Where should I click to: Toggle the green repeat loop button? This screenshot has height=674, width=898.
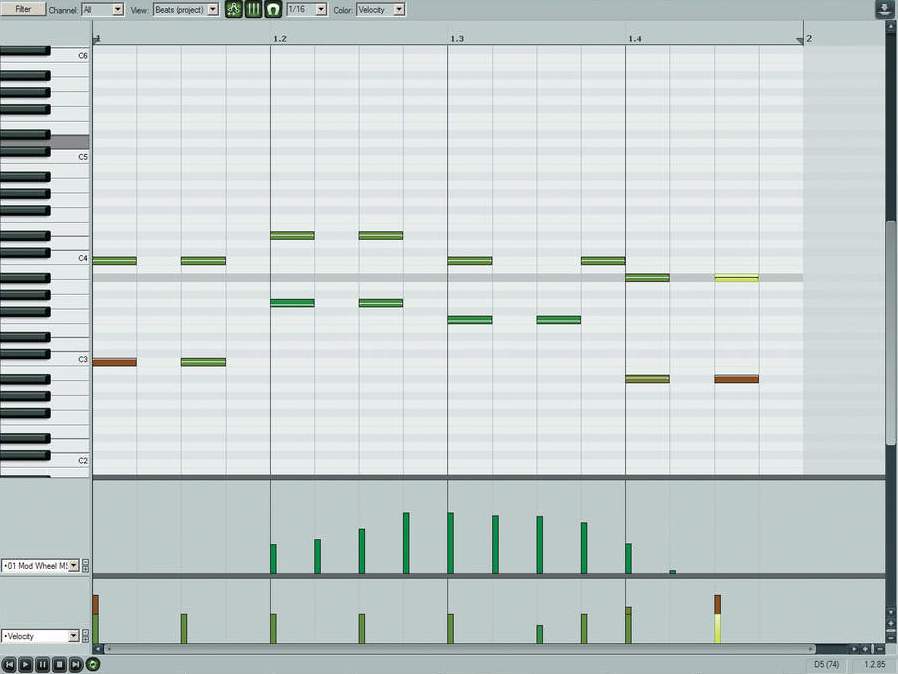coord(93,665)
